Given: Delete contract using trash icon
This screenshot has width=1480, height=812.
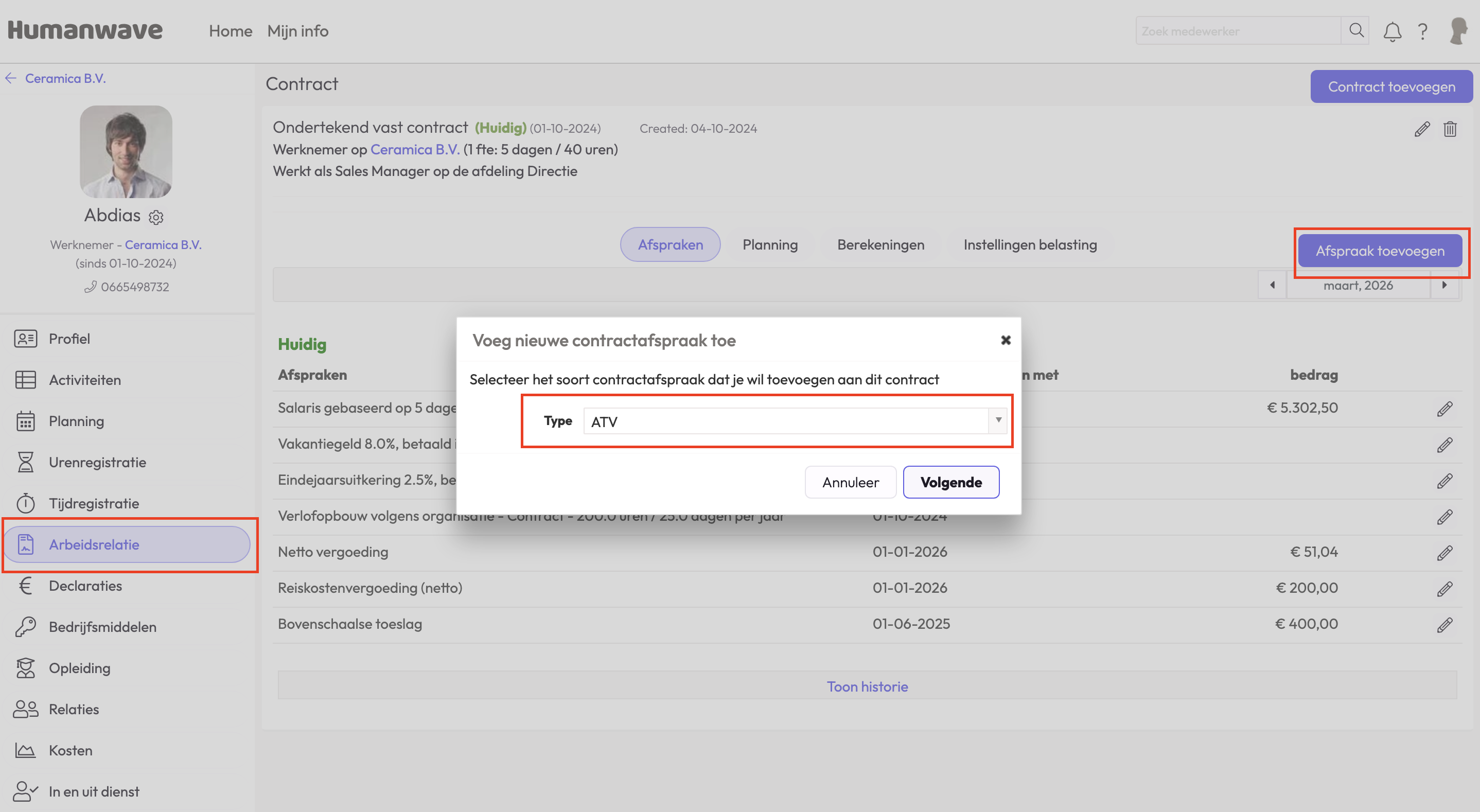Looking at the screenshot, I should (1450, 129).
